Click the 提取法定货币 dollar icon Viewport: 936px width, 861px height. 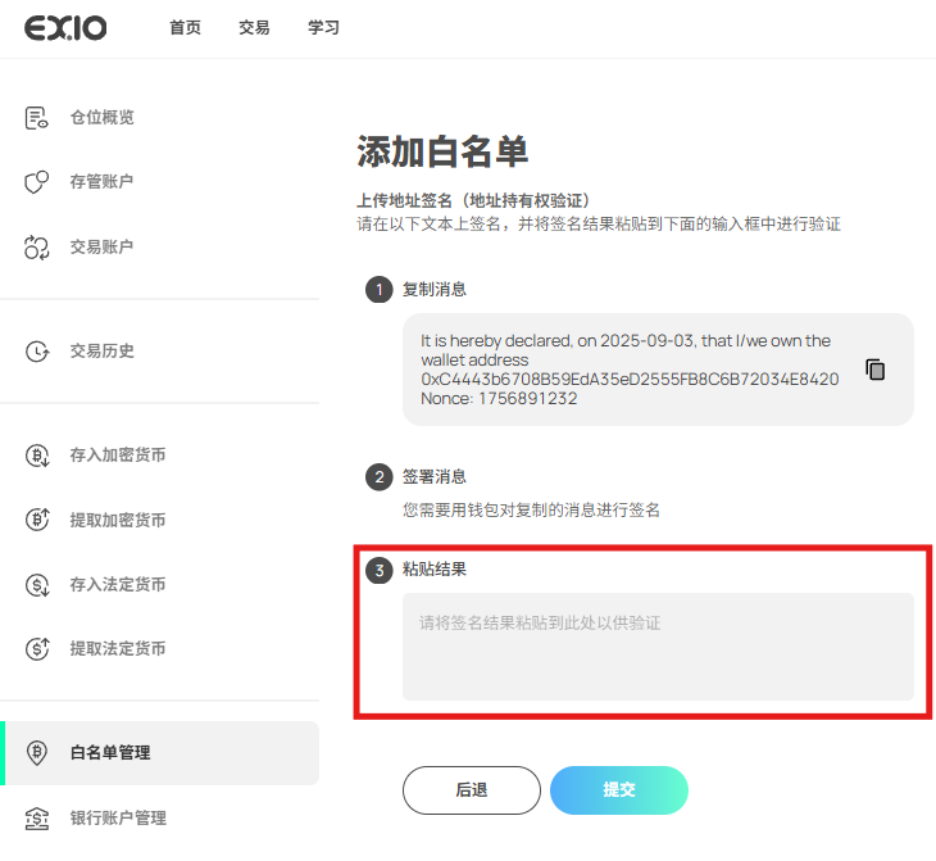(37, 649)
